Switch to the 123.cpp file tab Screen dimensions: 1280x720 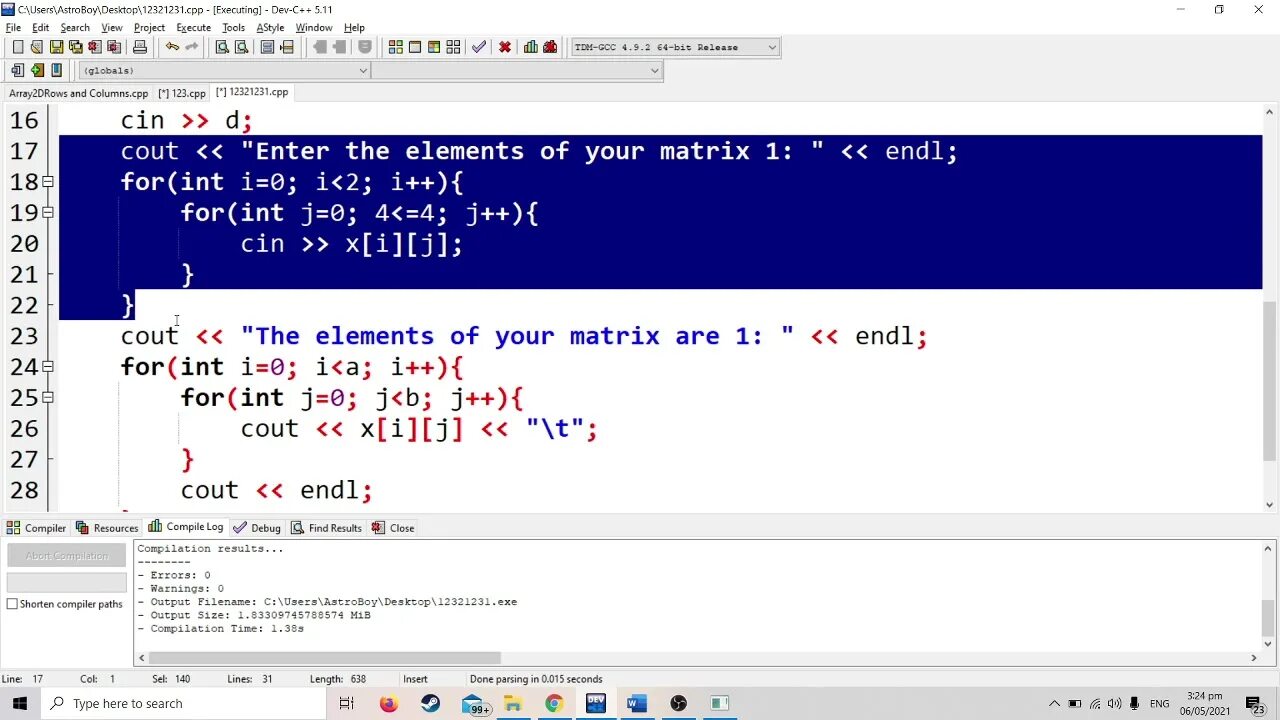coord(182,93)
